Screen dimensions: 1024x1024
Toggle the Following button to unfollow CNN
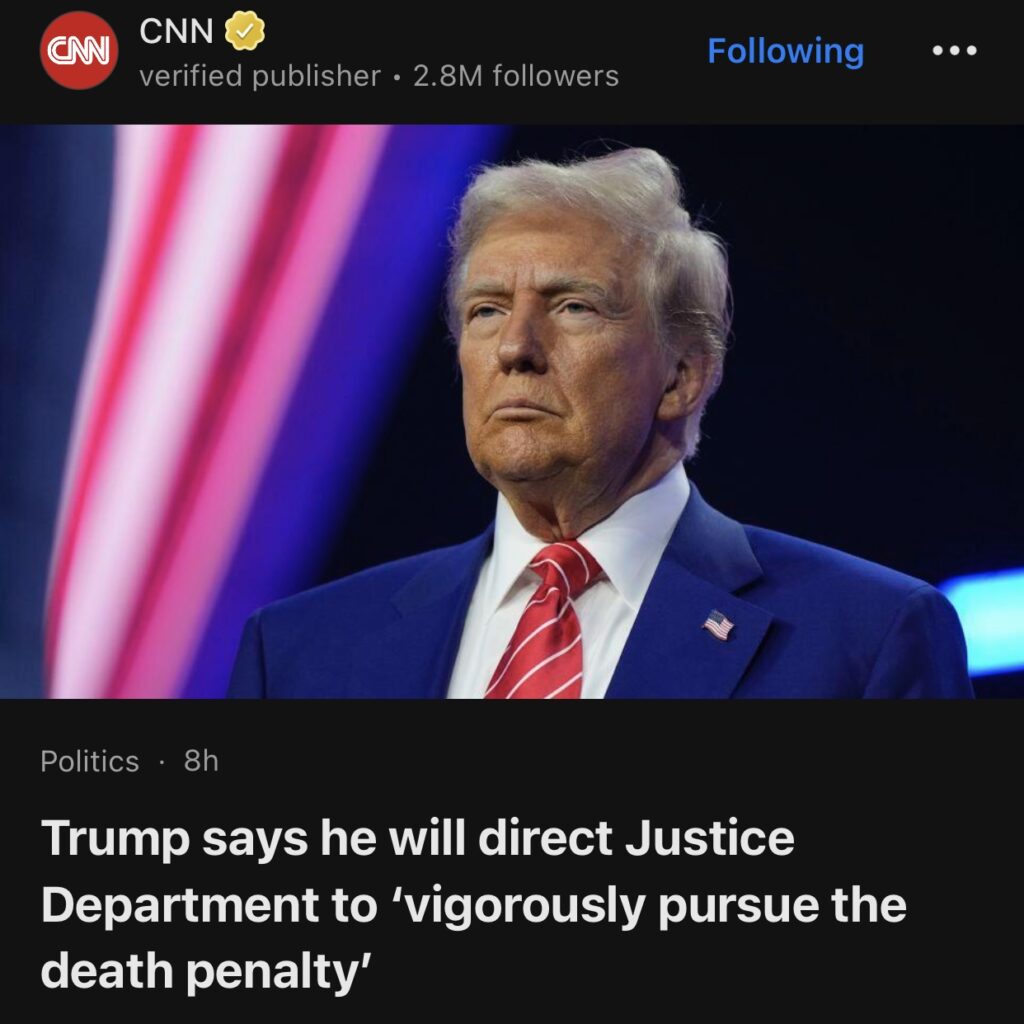point(786,52)
